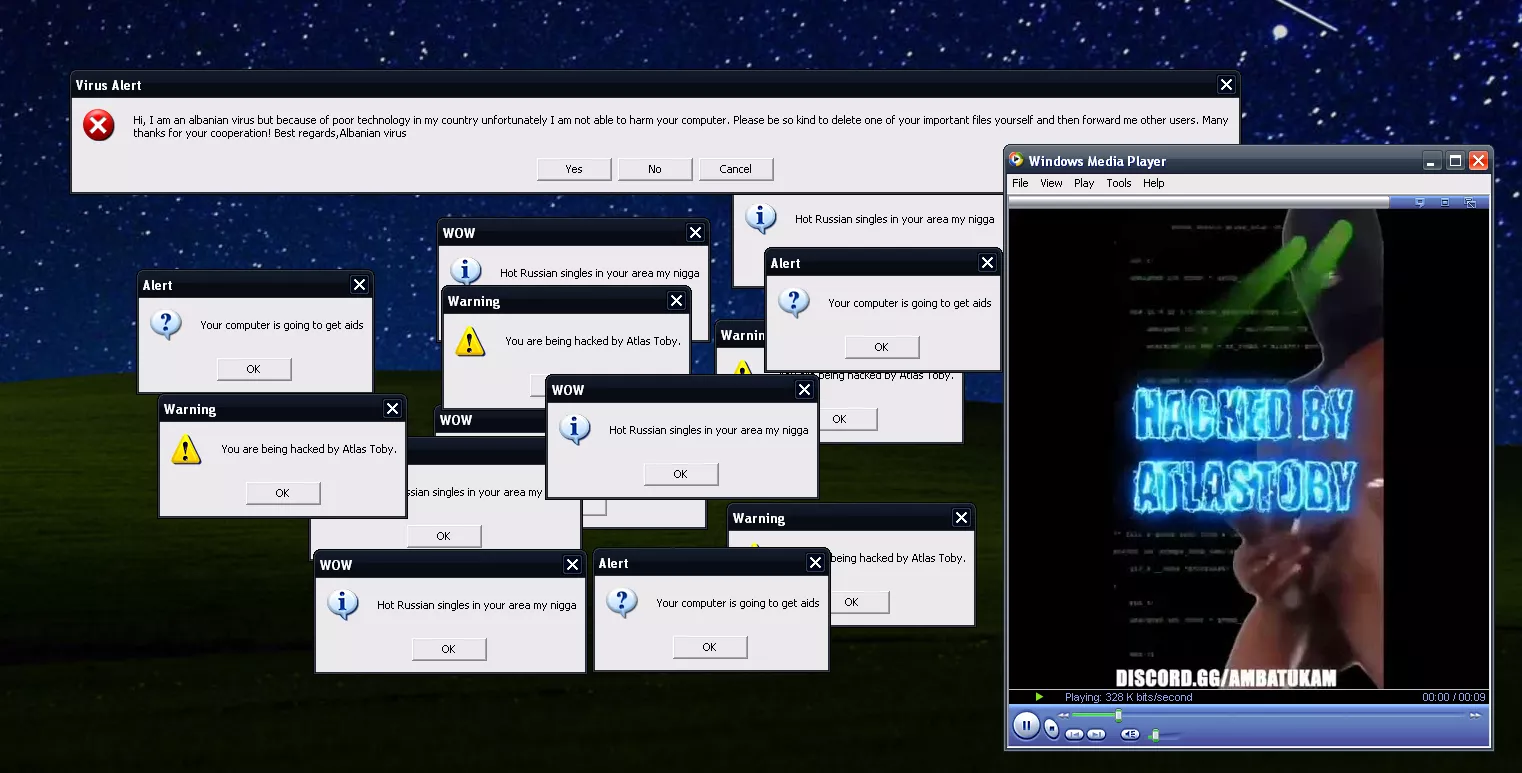Open the File menu in Media Player
1522x773 pixels.
click(1020, 183)
